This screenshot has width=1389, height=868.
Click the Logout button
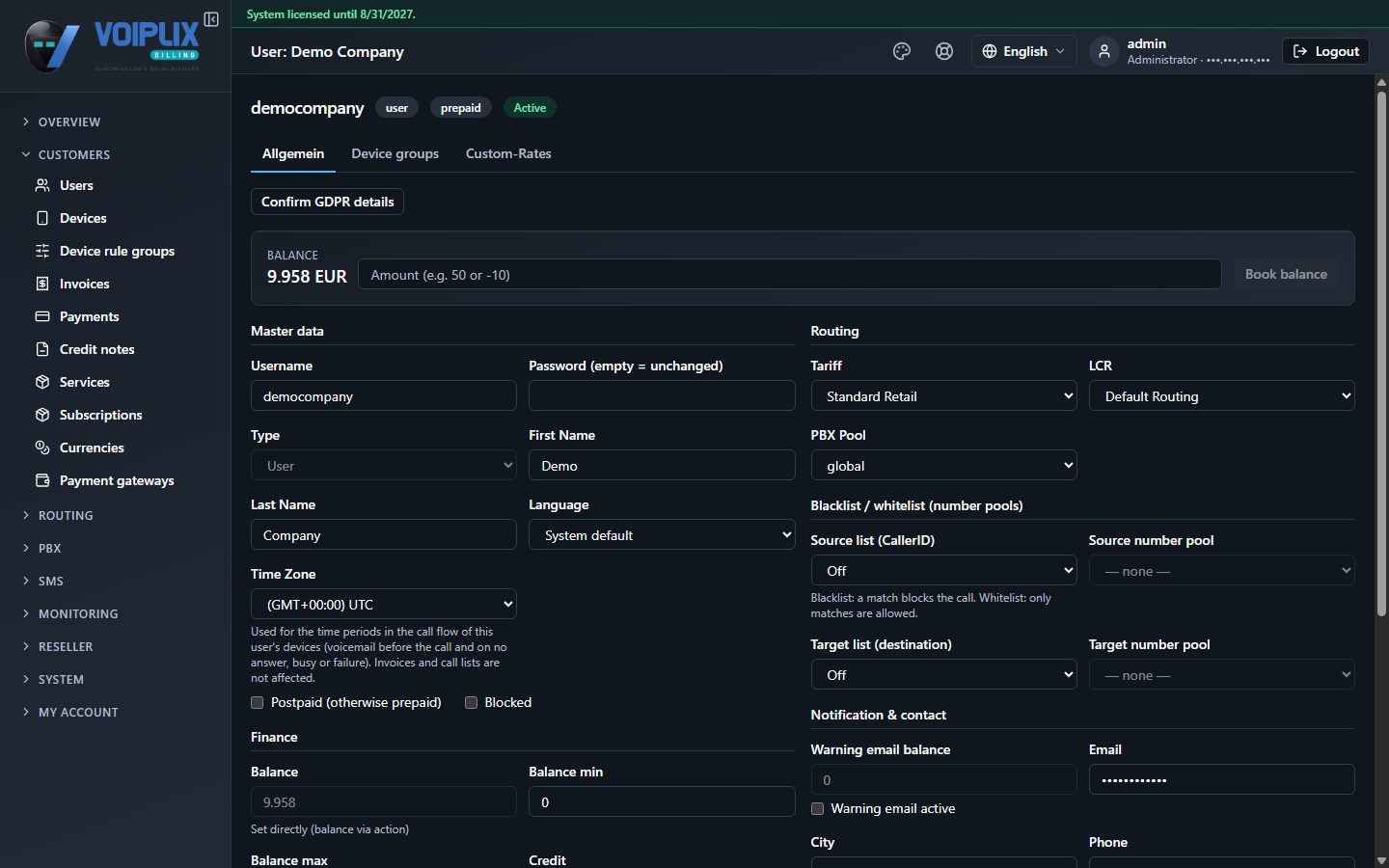tap(1325, 51)
